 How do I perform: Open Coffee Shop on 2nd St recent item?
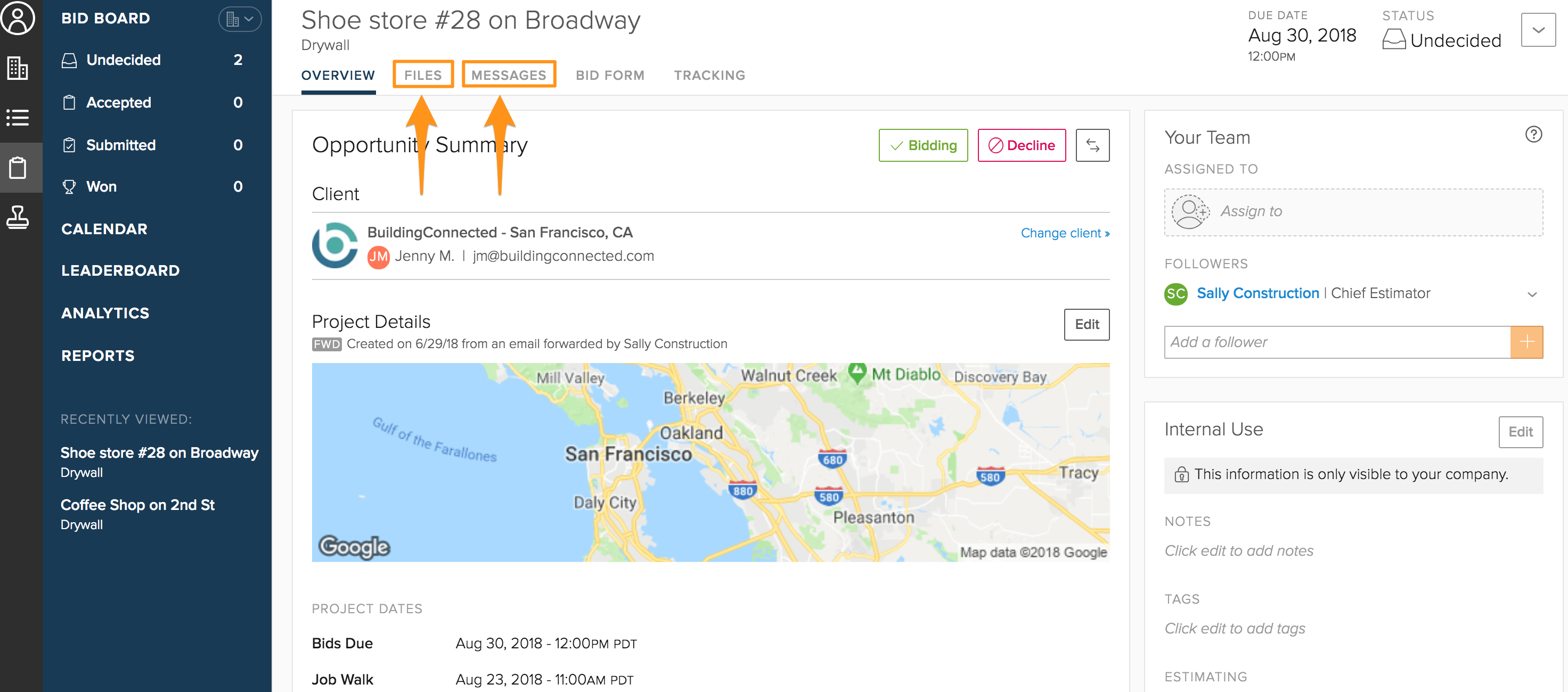(137, 505)
